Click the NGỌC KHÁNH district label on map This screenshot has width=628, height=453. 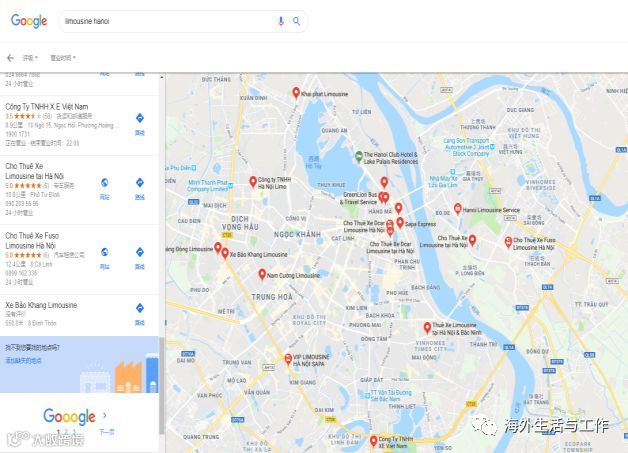click(297, 234)
